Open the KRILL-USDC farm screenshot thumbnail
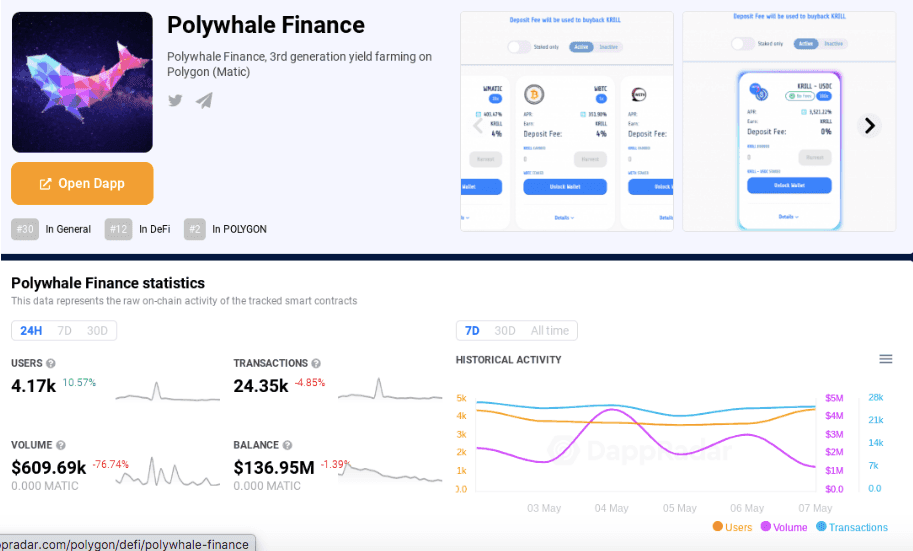Image resolution: width=913 pixels, height=551 pixels. [x=788, y=122]
